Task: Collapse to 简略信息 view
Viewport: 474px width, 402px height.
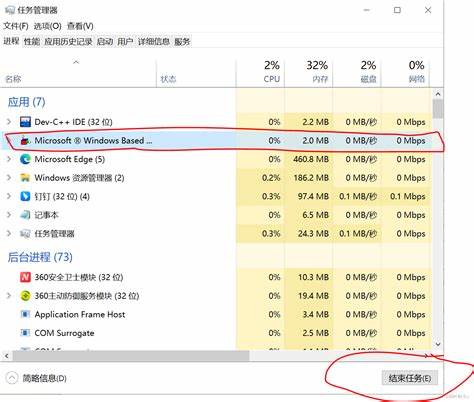Action: 36,378
